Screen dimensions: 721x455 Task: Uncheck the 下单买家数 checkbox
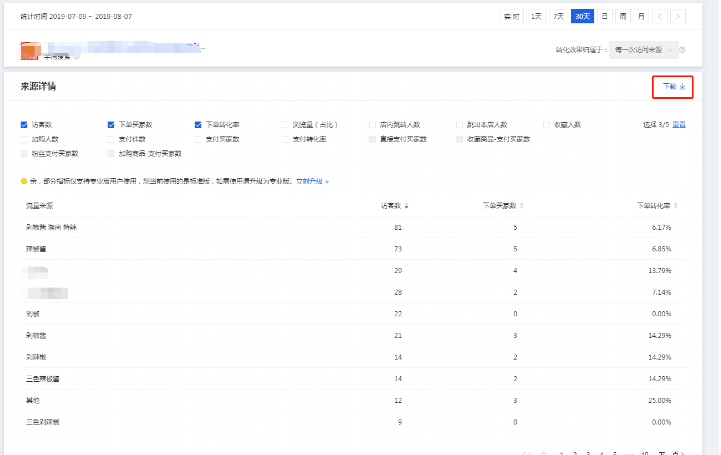pyautogui.click(x=111, y=125)
